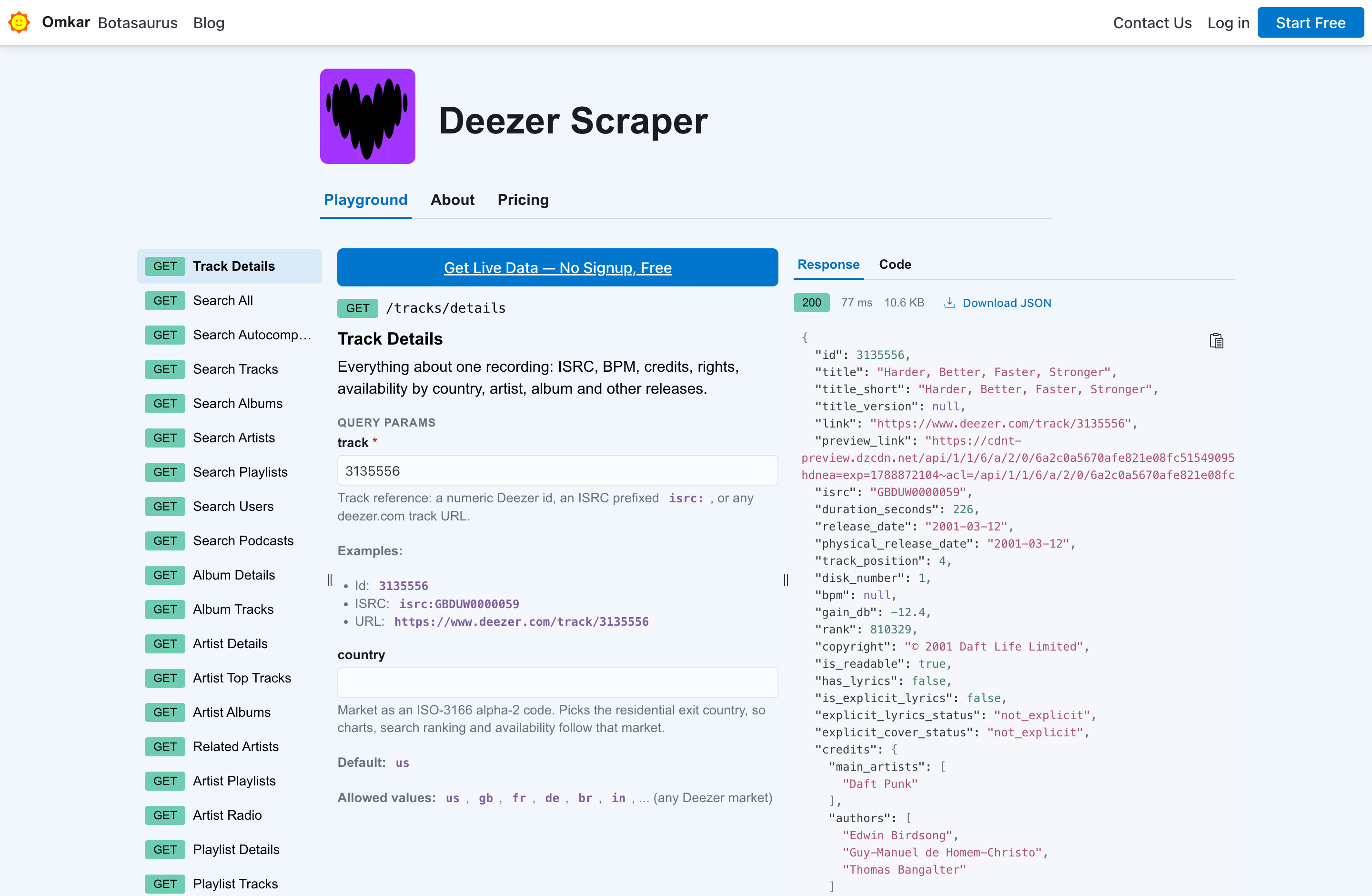Click the 77 ms response time

click(856, 303)
